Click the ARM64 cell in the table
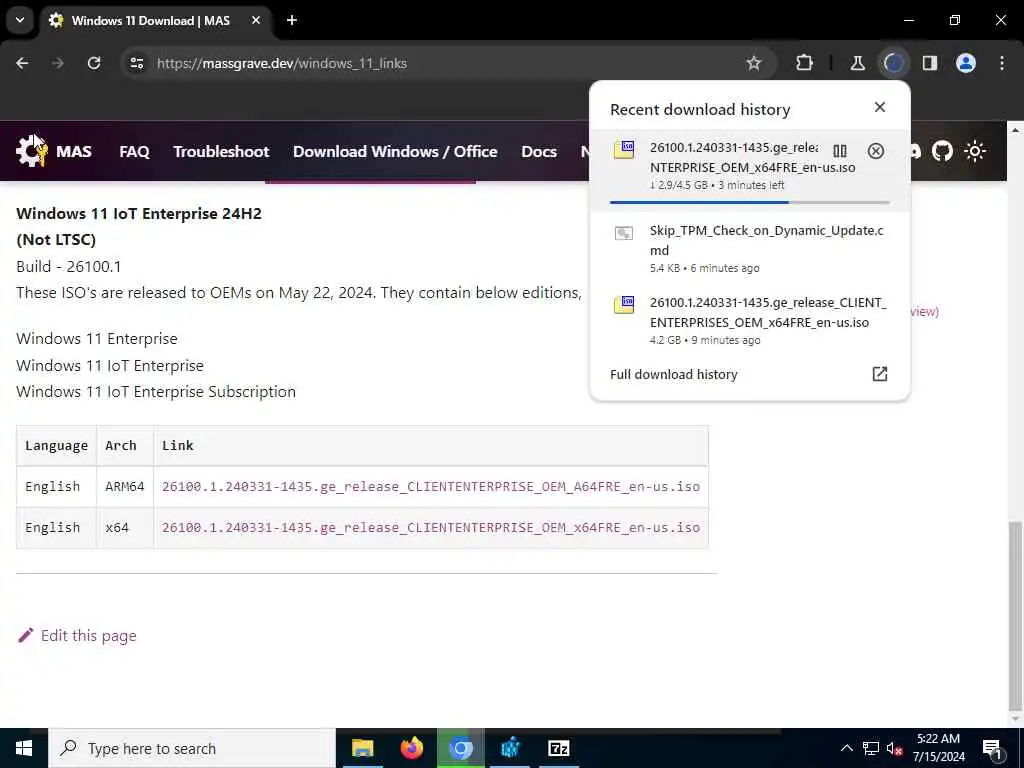The height and width of the screenshot is (768, 1024). pyautogui.click(x=125, y=487)
